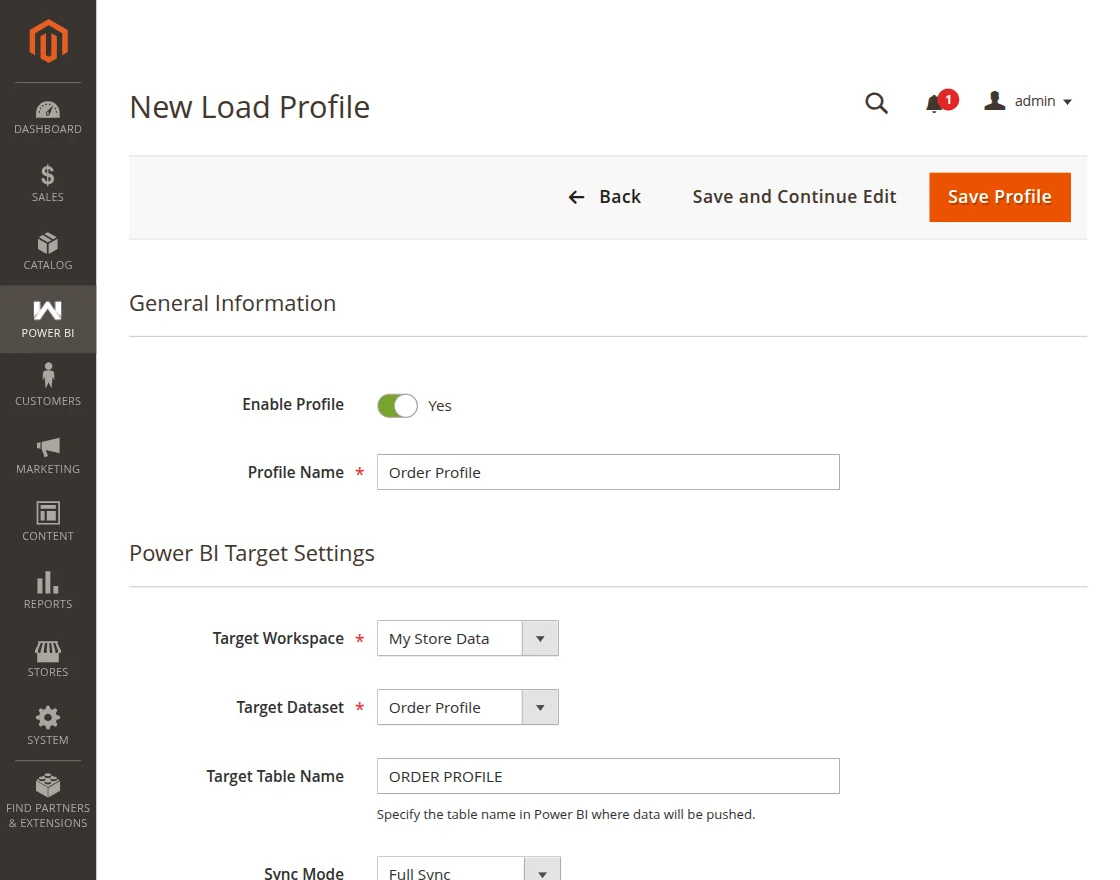
Task: Click the Magento logo icon
Action: (x=48, y=41)
